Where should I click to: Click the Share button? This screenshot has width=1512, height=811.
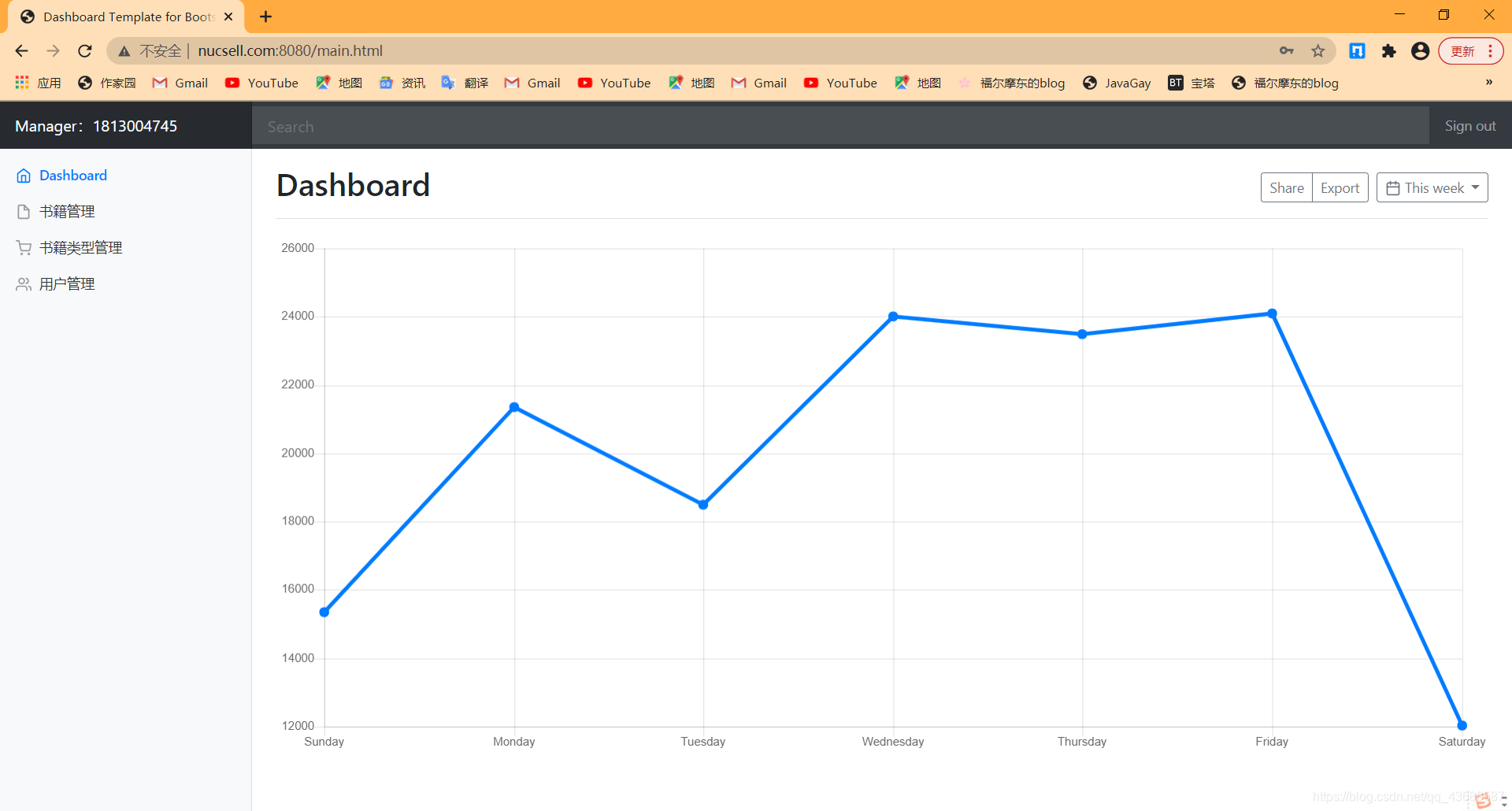(x=1286, y=187)
